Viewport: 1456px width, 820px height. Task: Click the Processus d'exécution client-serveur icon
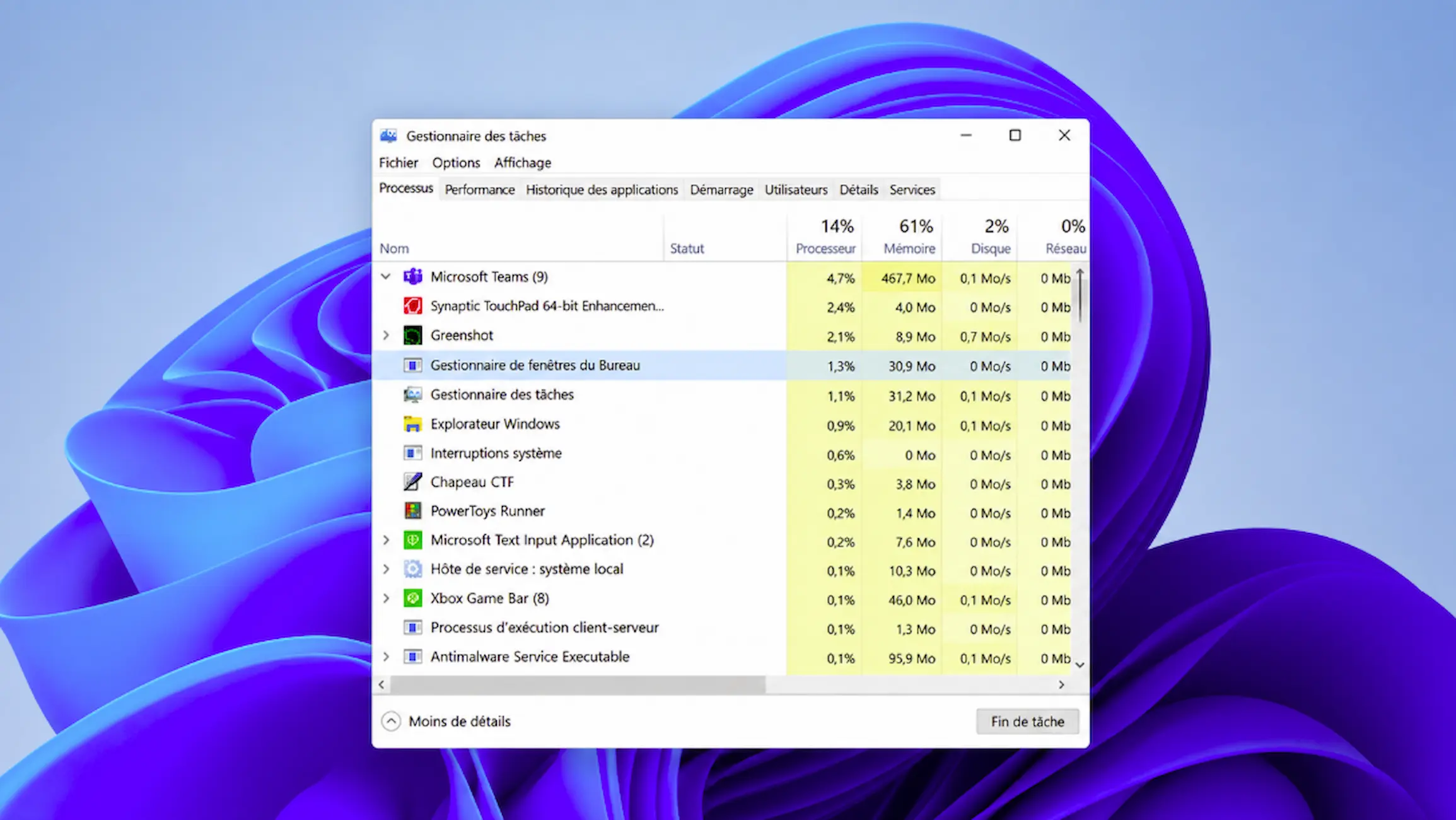click(x=412, y=628)
